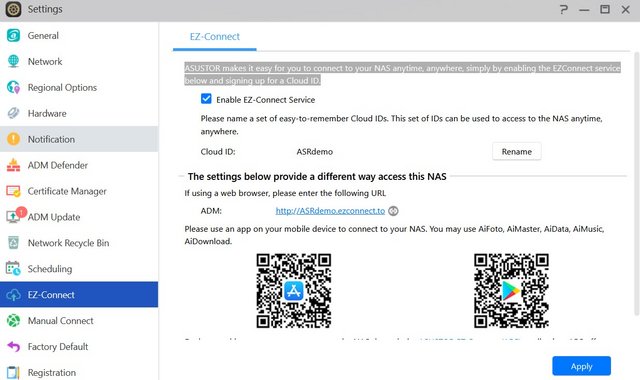The image size is (640, 380).
Task: Open the Registration icon
Action: pos(13,372)
